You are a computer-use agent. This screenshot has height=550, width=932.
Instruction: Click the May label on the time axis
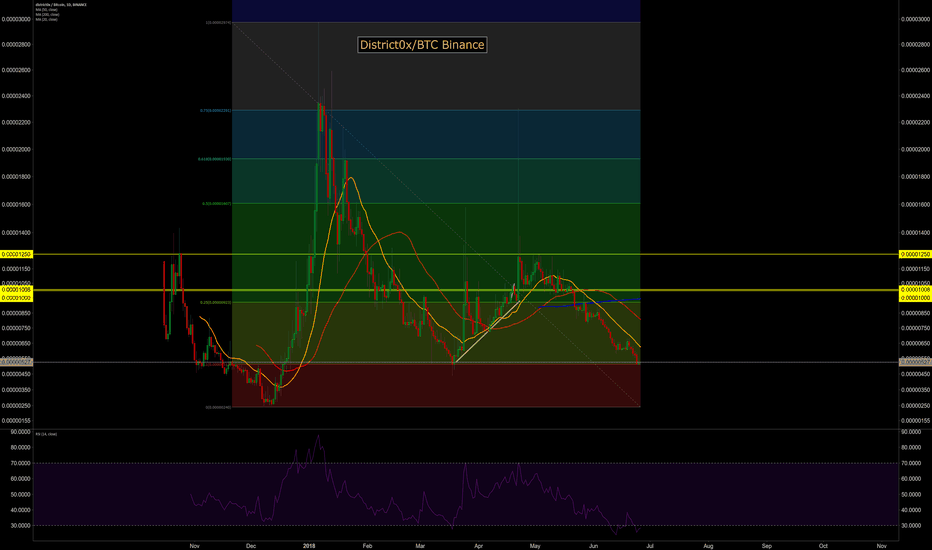click(535, 546)
